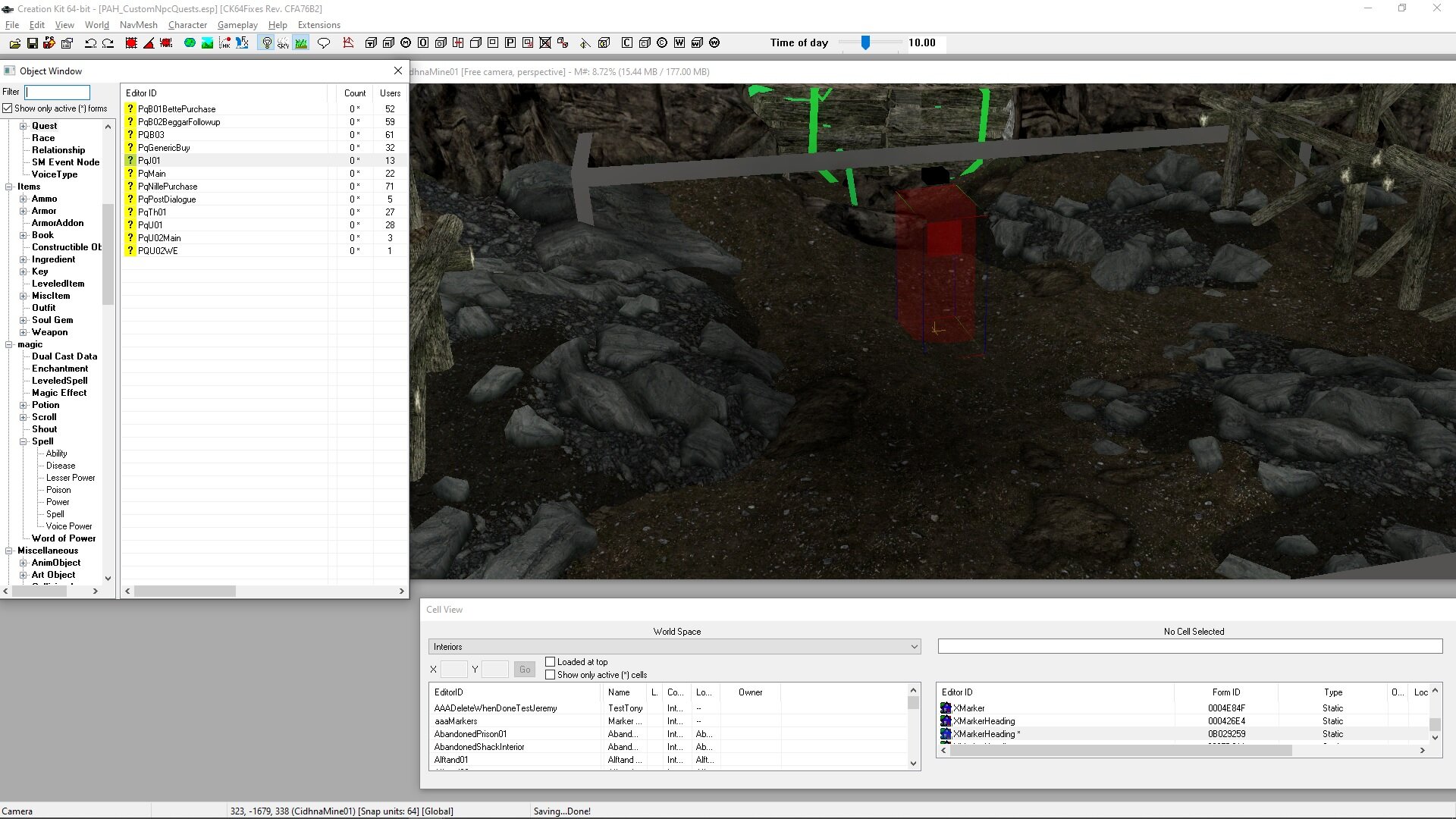Click the Undo arrow icon
Viewport: 1456px width, 819px height.
(90, 43)
